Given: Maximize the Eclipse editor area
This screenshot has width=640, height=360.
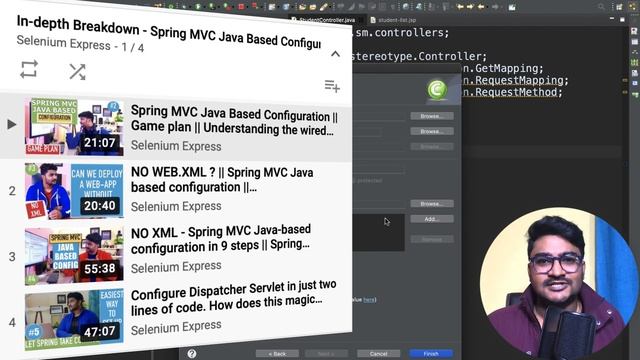Looking at the screenshot, I should [622, 19].
